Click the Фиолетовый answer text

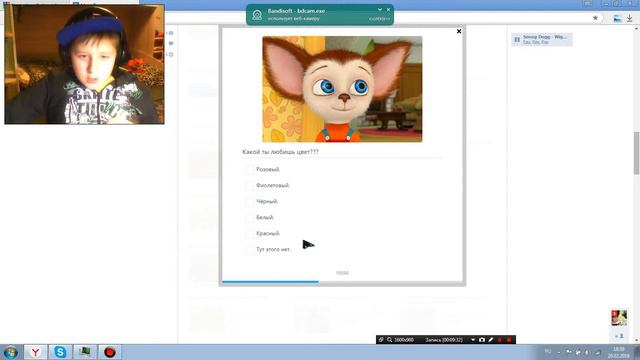273,185
